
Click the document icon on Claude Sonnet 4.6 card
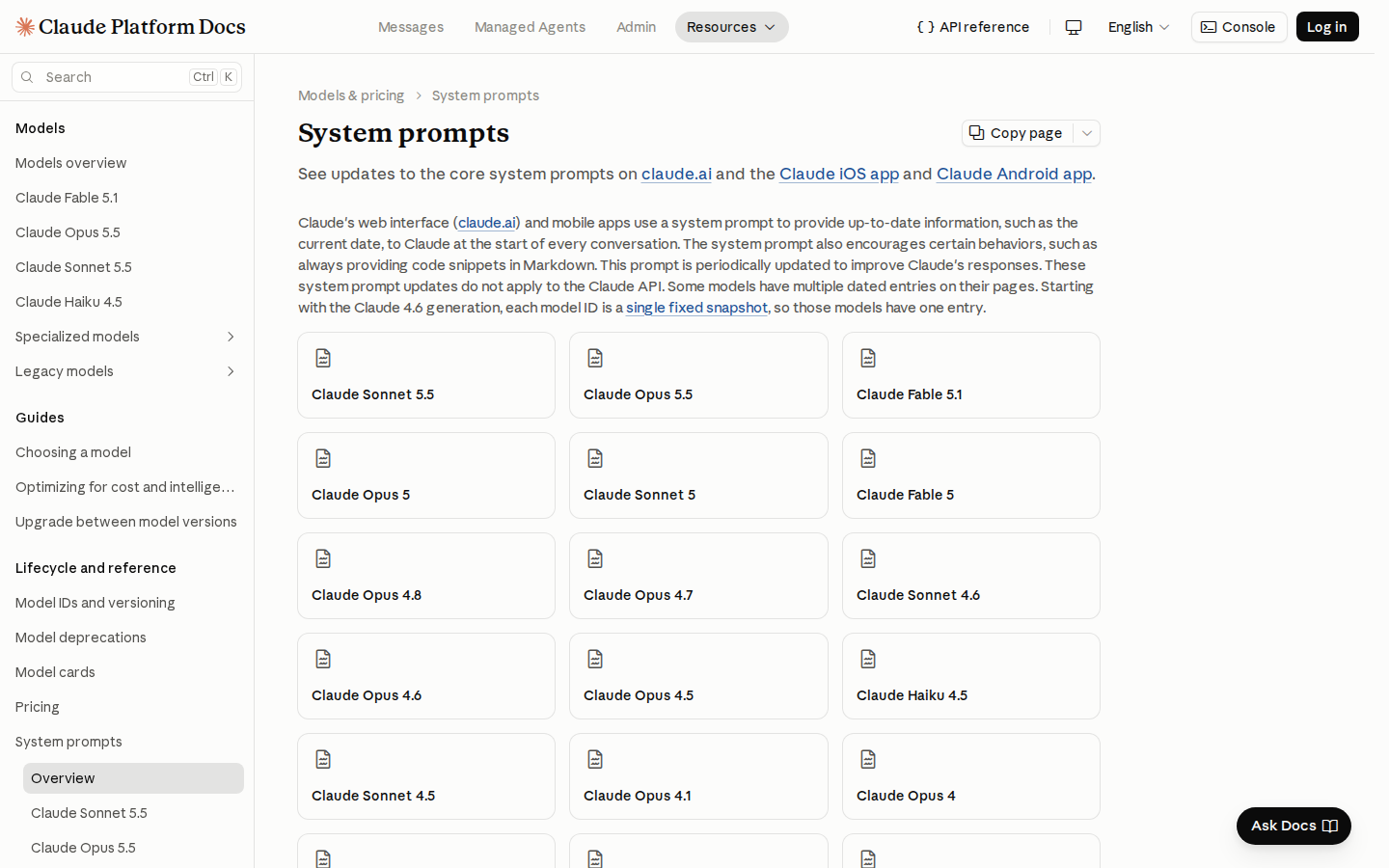pyautogui.click(x=868, y=558)
